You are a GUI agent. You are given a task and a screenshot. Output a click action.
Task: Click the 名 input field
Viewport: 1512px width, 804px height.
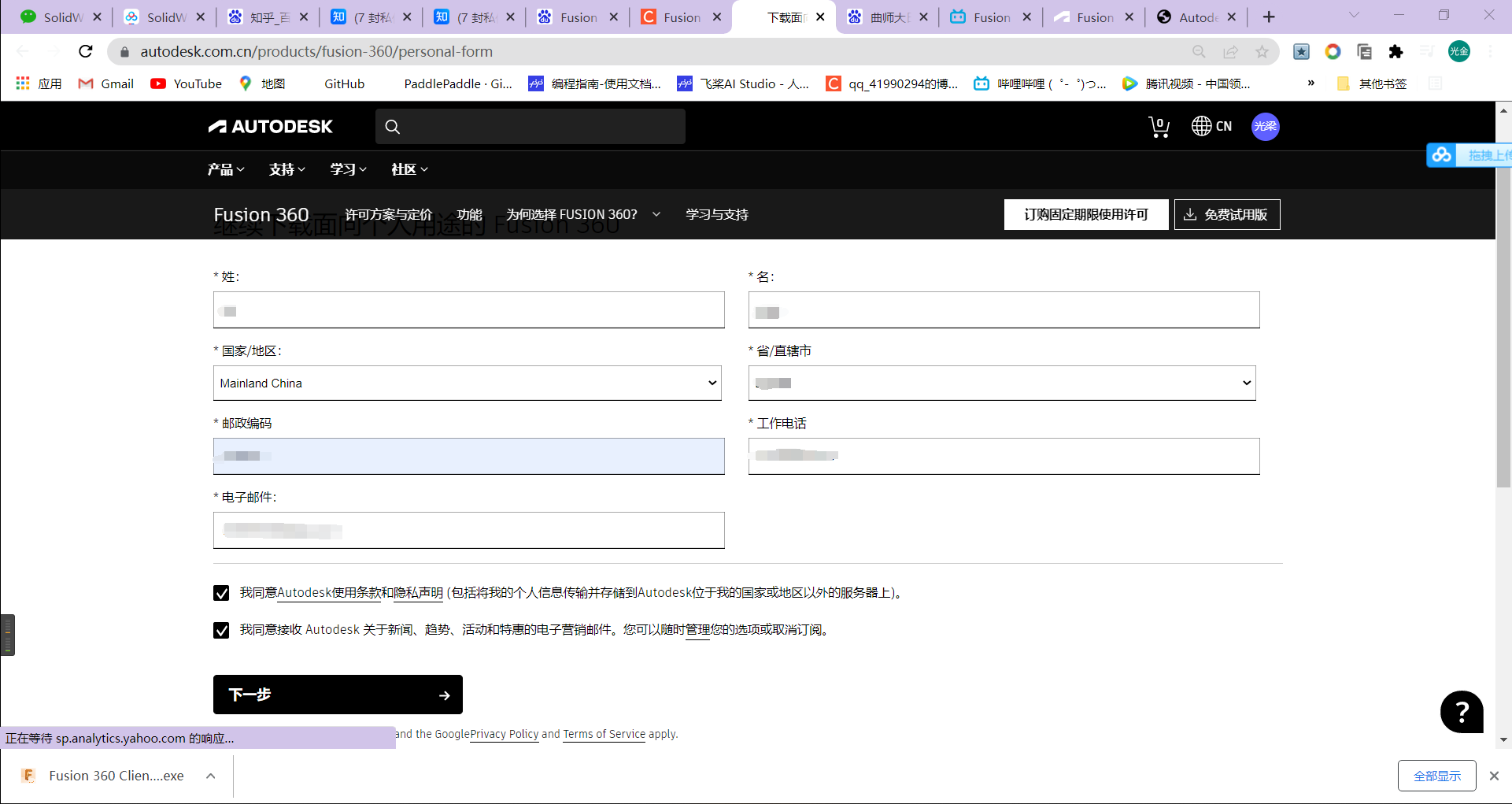tap(1004, 310)
